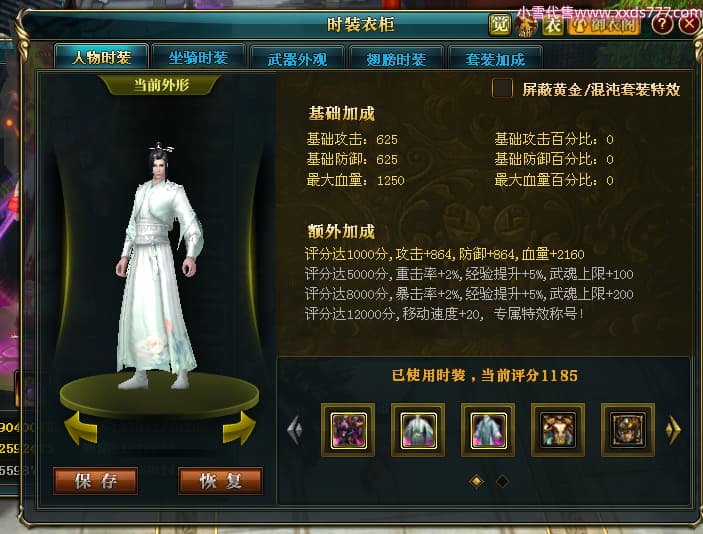Switch to second page indicator dot
This screenshot has width=703, height=534.
pos(503,482)
